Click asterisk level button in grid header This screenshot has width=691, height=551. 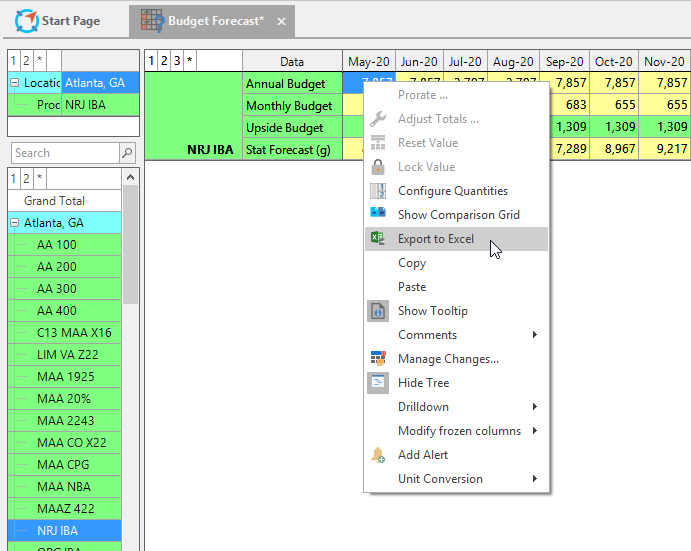(x=189, y=60)
